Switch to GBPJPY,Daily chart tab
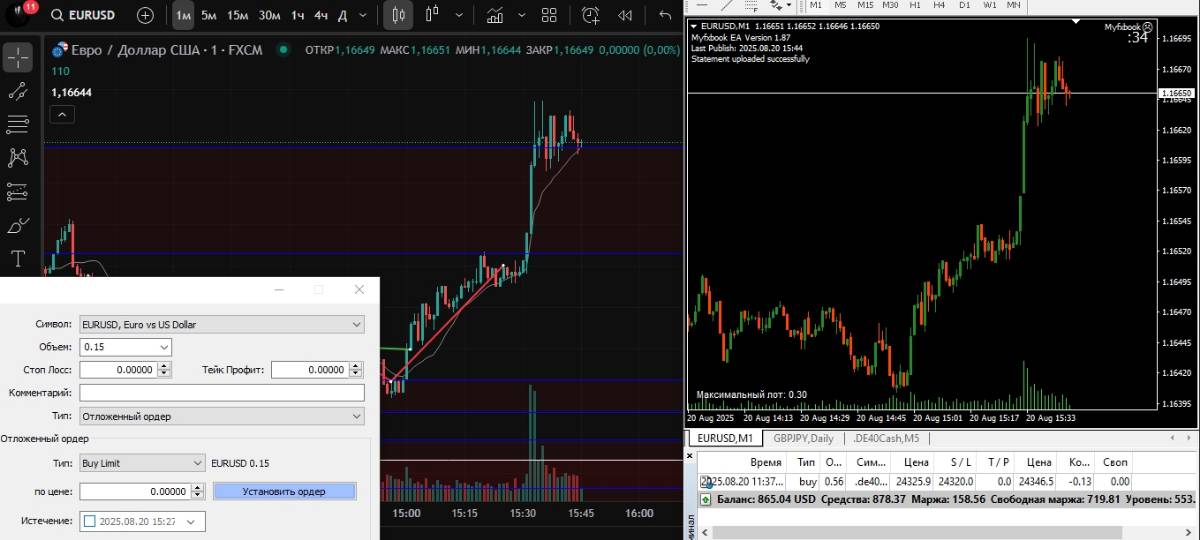The height and width of the screenshot is (540, 1200). tap(802, 438)
